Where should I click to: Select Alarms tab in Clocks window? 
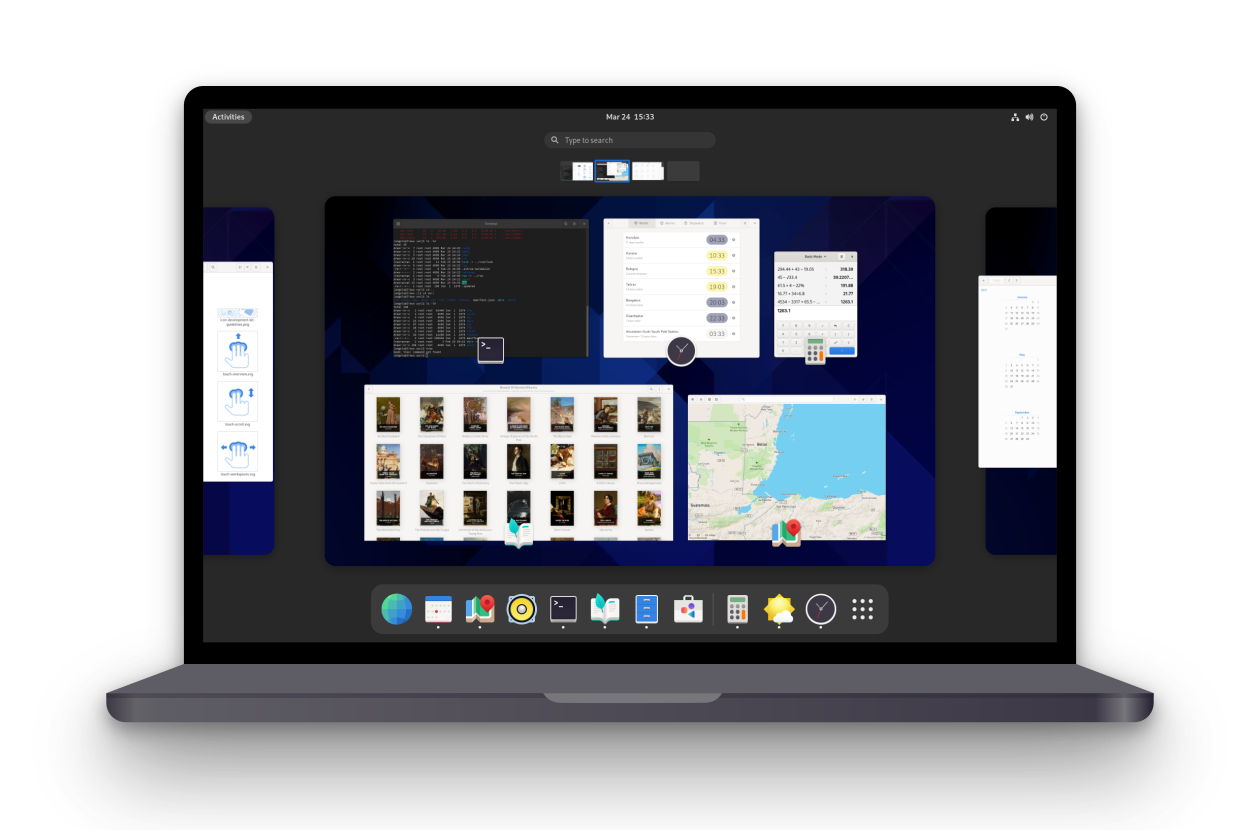[668, 223]
